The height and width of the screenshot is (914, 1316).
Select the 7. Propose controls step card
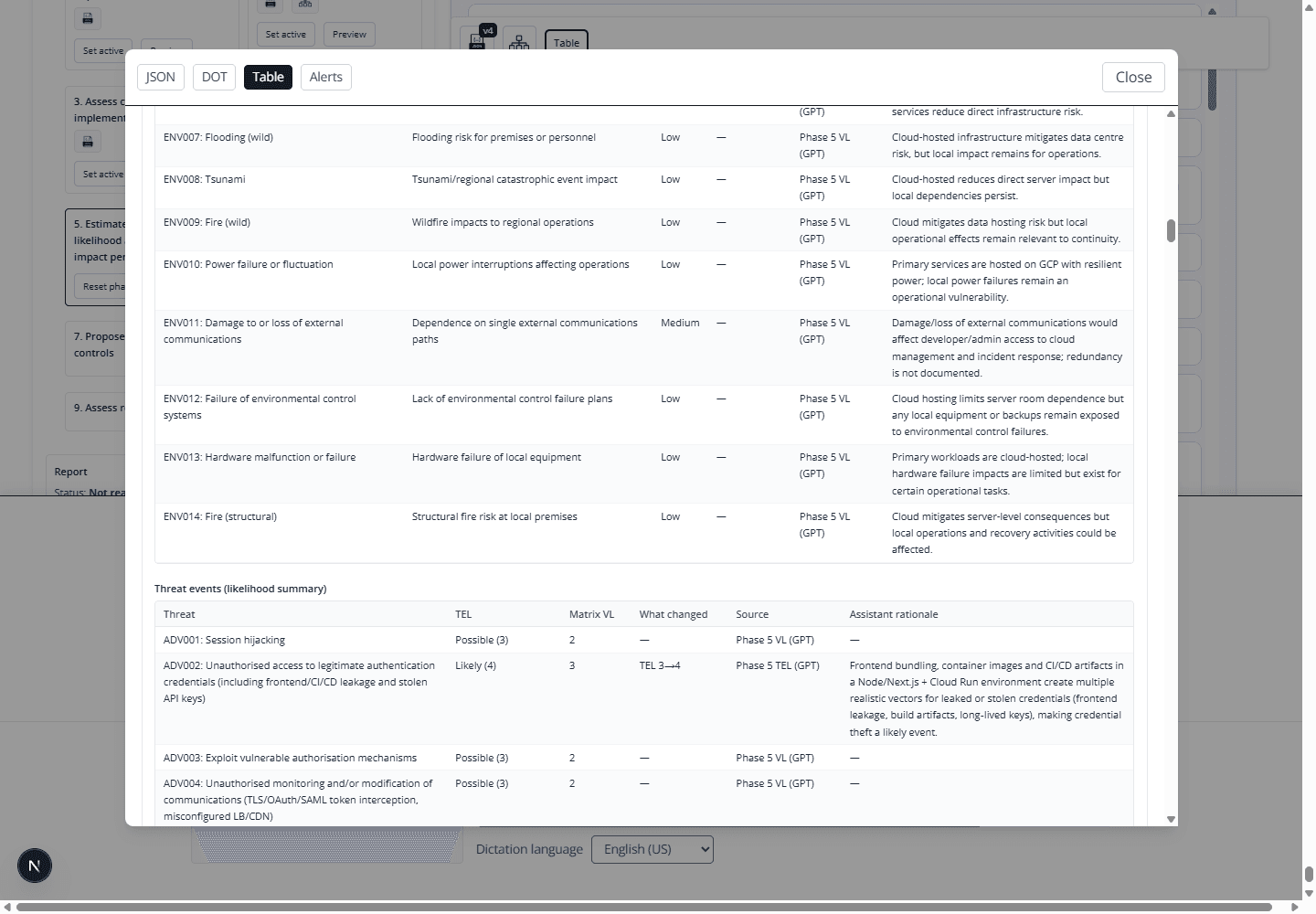96,348
